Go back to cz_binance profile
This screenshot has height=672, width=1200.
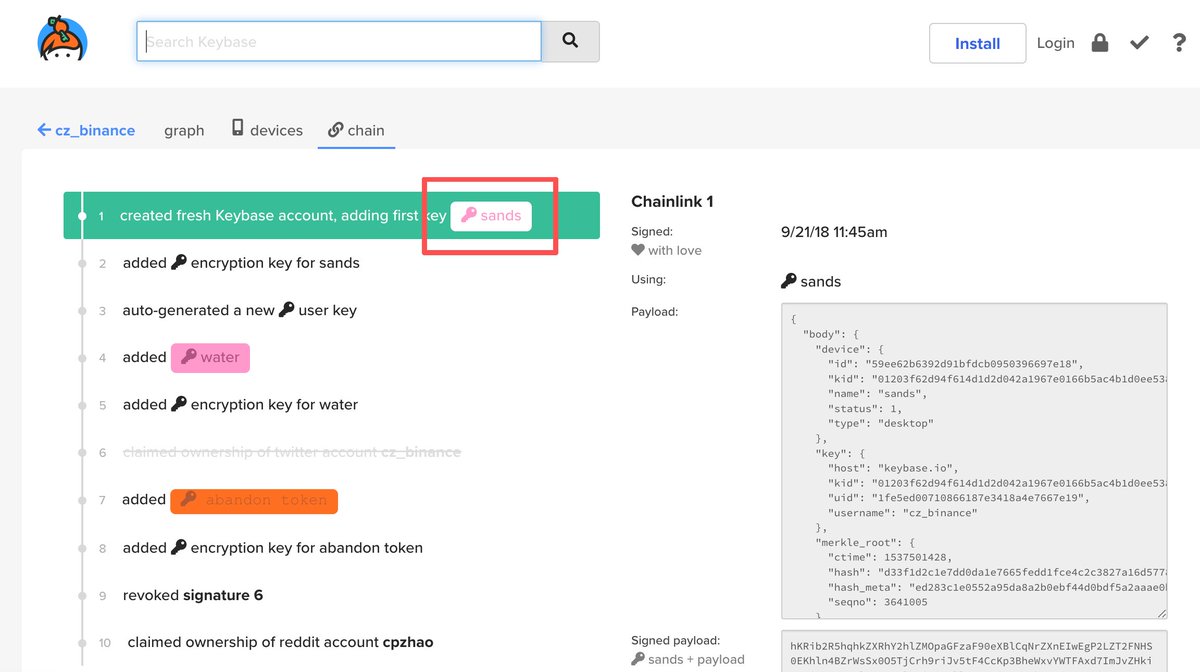point(86,130)
